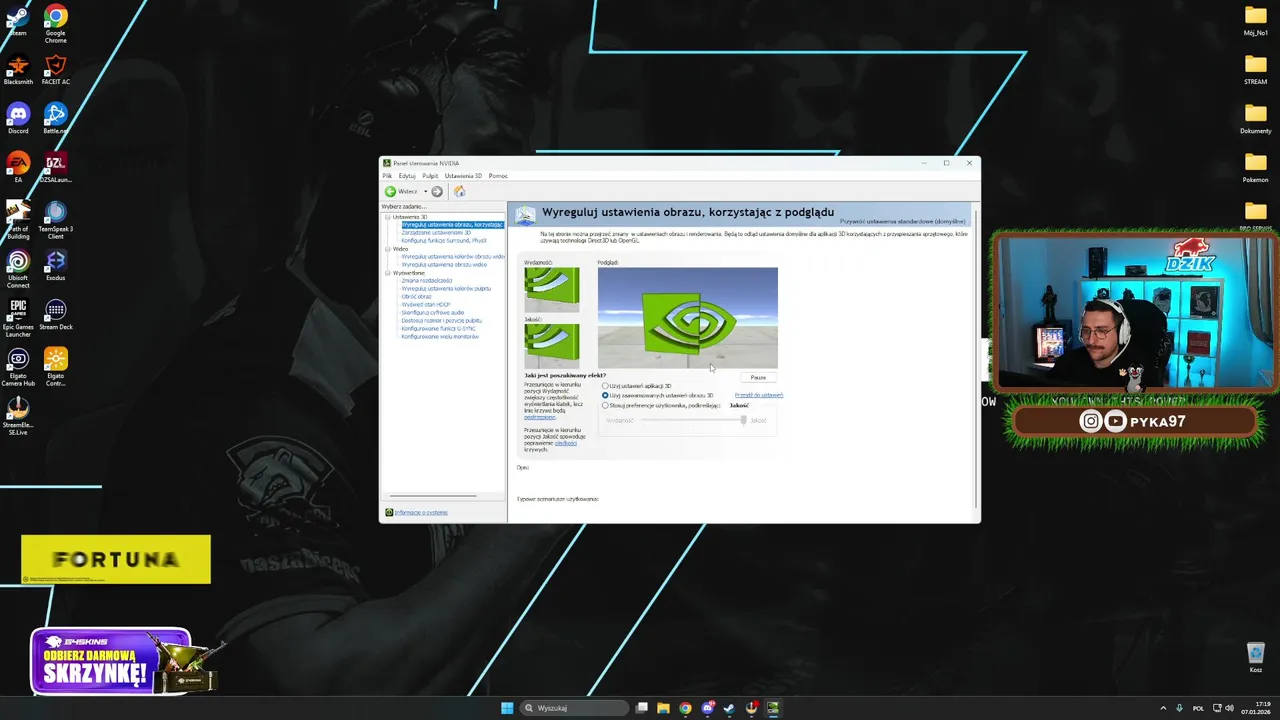Screen dimensions: 1280x720
Task: Open Blacksmith desktop shortcut
Action: click(18, 70)
